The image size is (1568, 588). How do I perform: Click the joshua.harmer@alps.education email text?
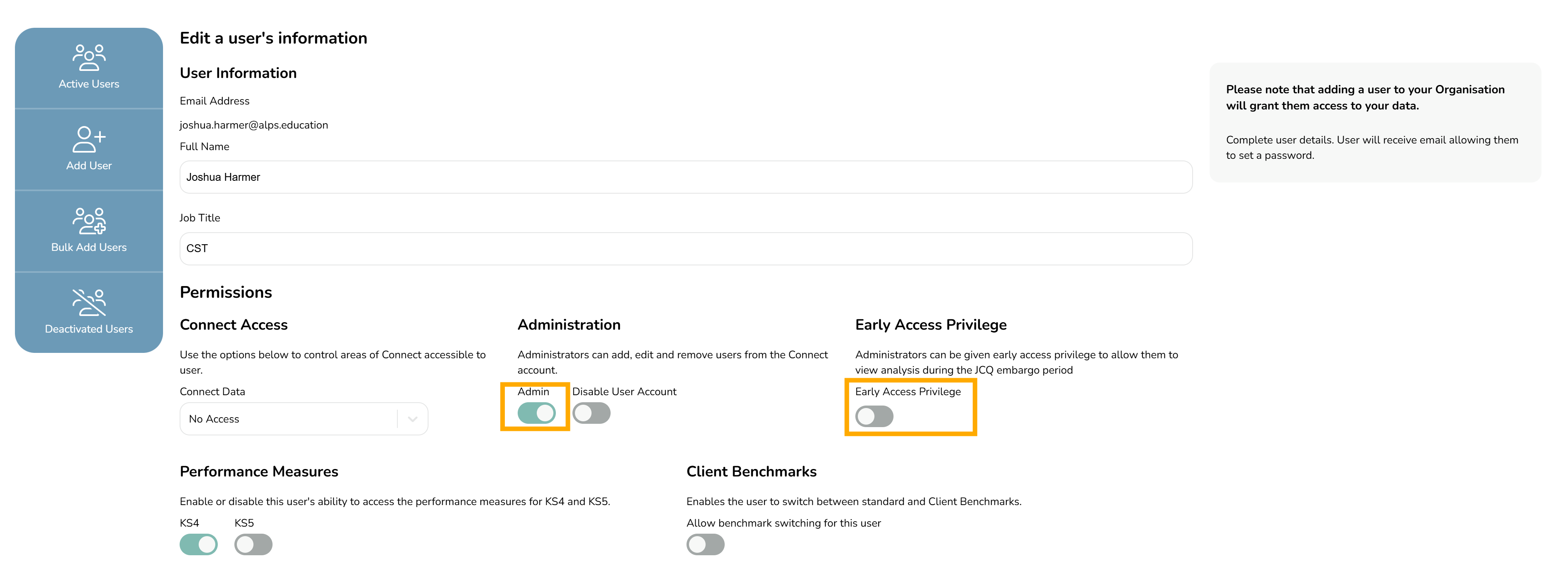pyautogui.click(x=254, y=125)
